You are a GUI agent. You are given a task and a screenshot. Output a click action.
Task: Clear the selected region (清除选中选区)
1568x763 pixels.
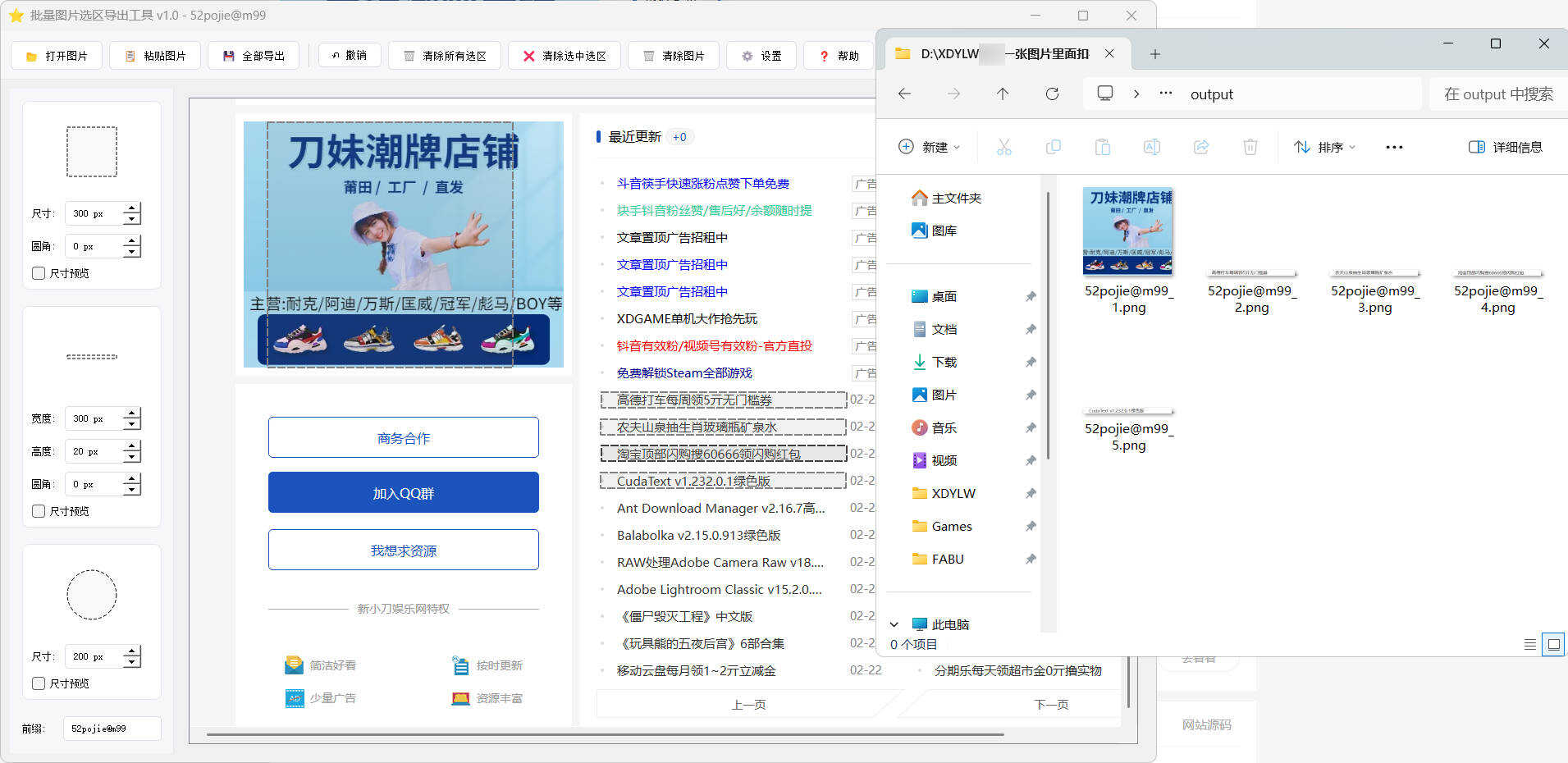pos(564,55)
